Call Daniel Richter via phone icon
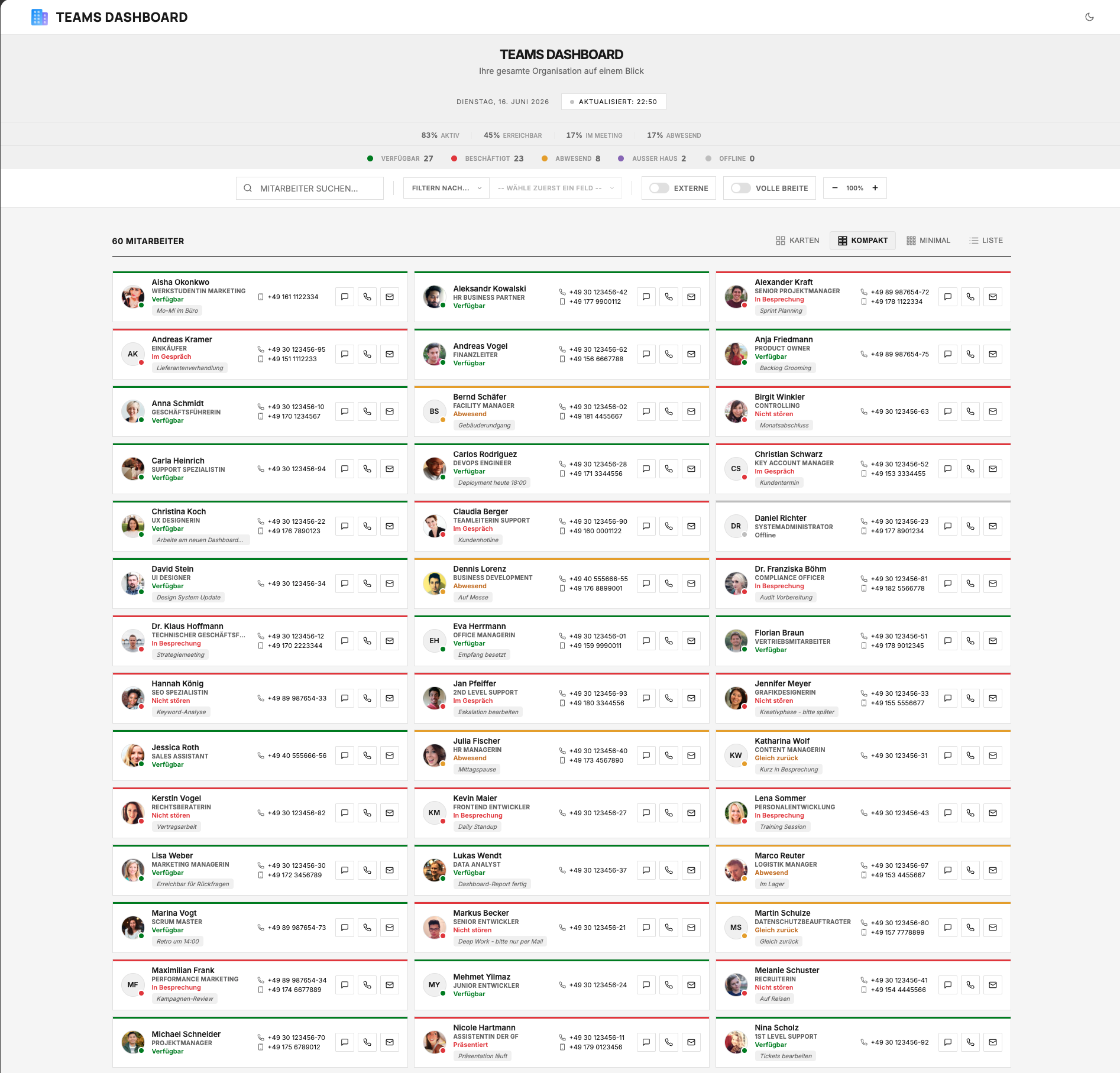 [x=970, y=526]
